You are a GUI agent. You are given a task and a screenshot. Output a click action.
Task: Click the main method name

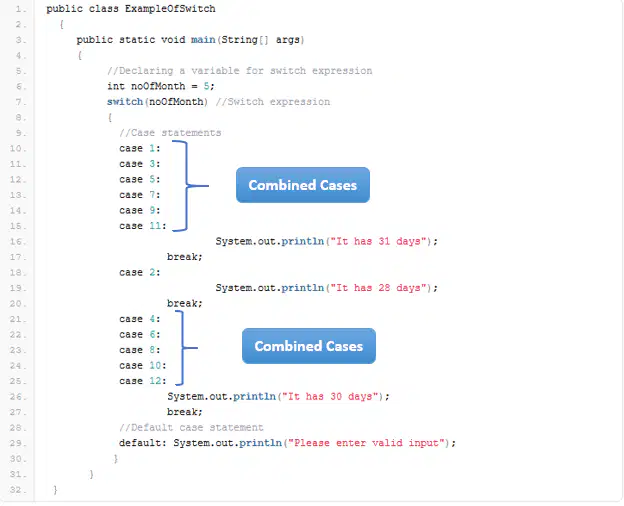point(203,40)
